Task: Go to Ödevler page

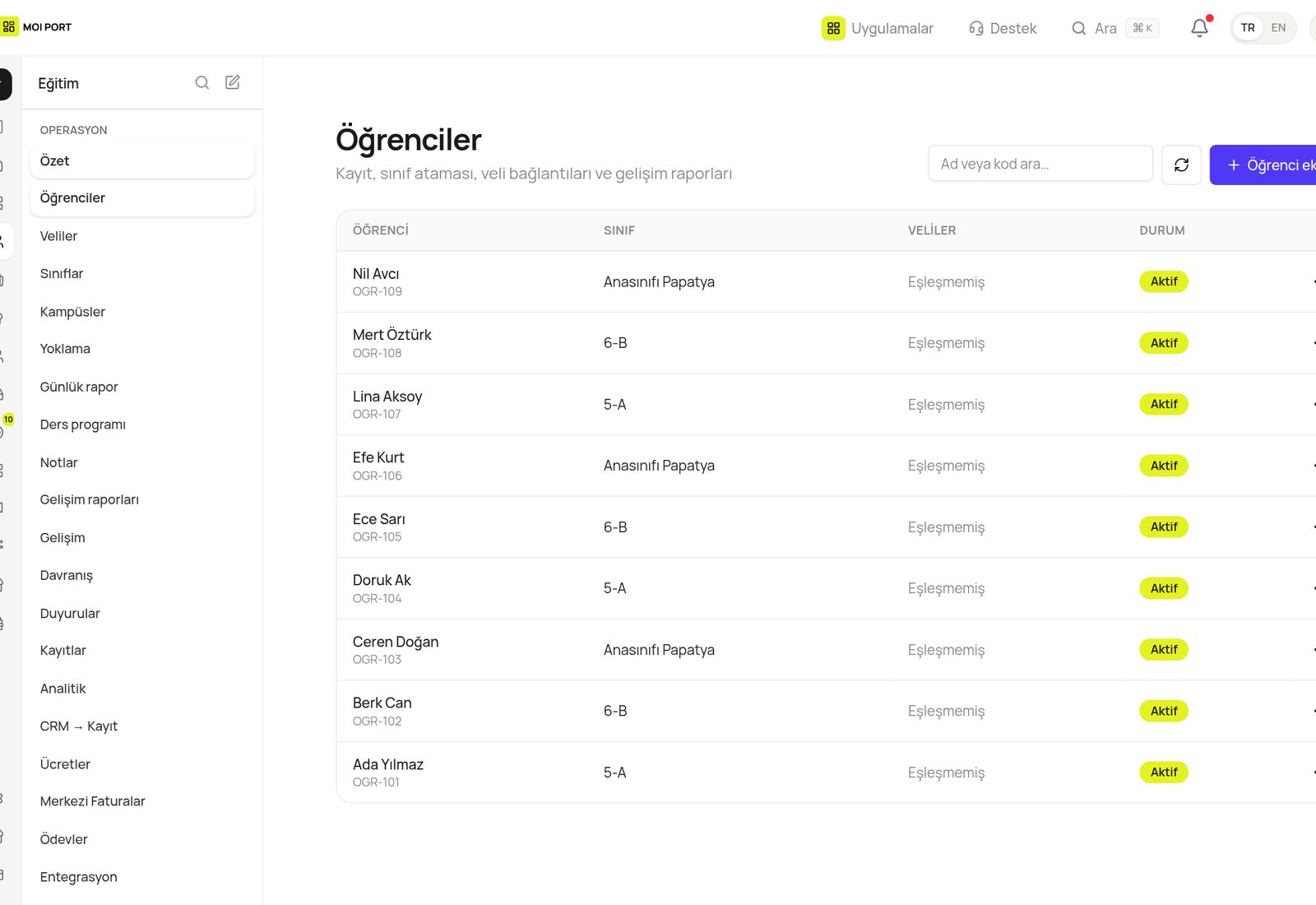Action: click(142, 839)
